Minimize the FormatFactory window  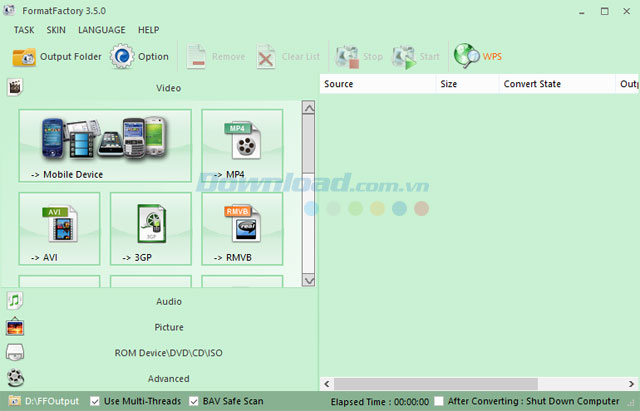[582, 12]
